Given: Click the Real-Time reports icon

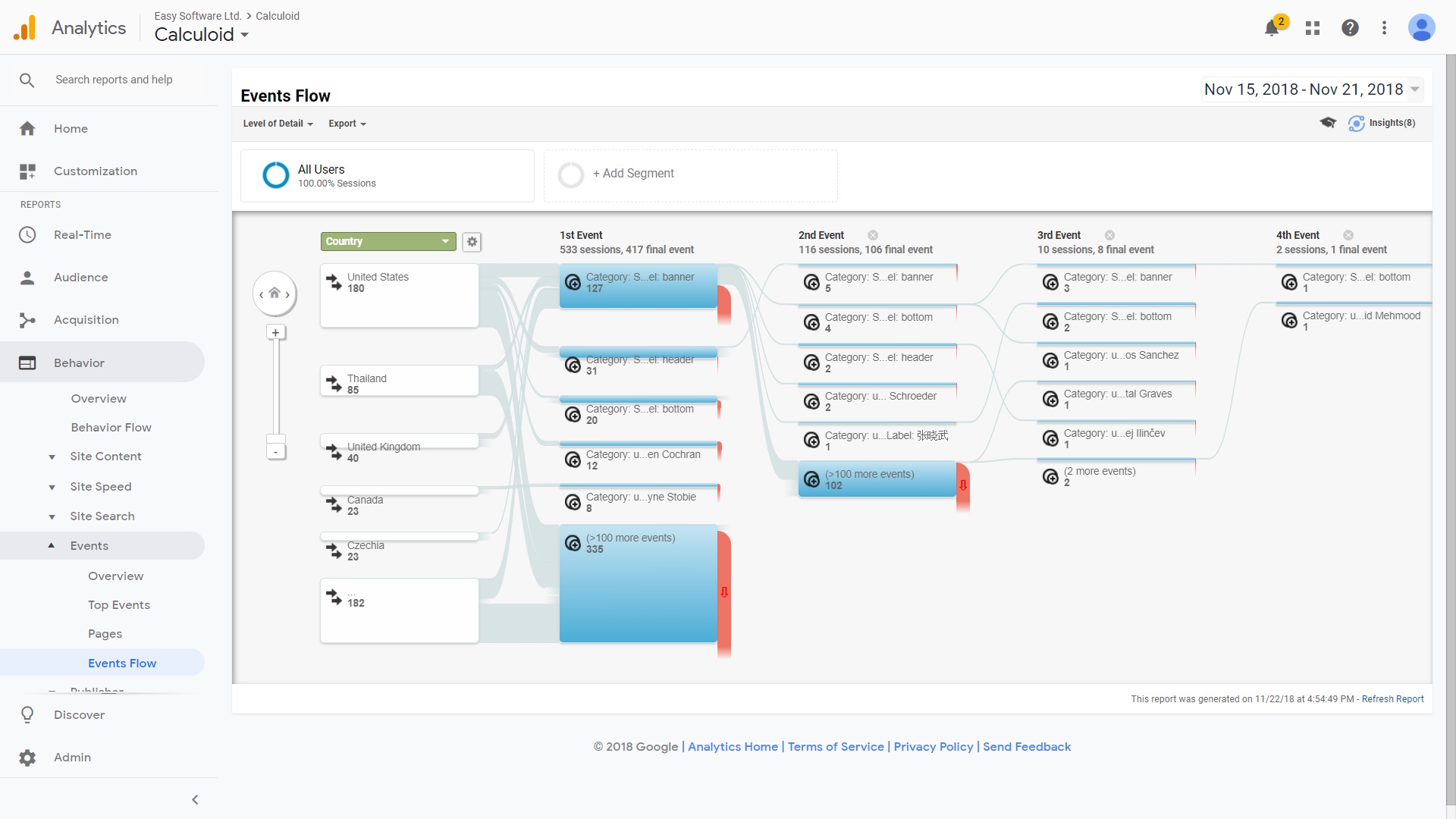Looking at the screenshot, I should 27,234.
